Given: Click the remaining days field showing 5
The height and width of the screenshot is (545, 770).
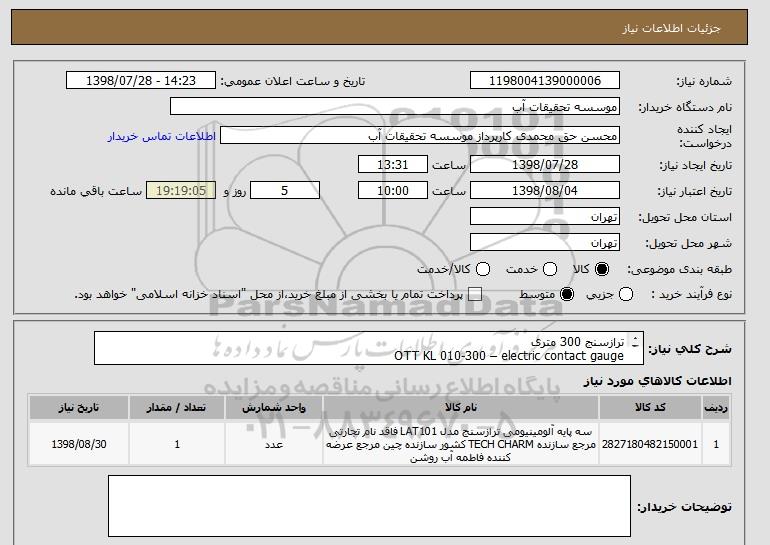Looking at the screenshot, I should pos(285,191).
